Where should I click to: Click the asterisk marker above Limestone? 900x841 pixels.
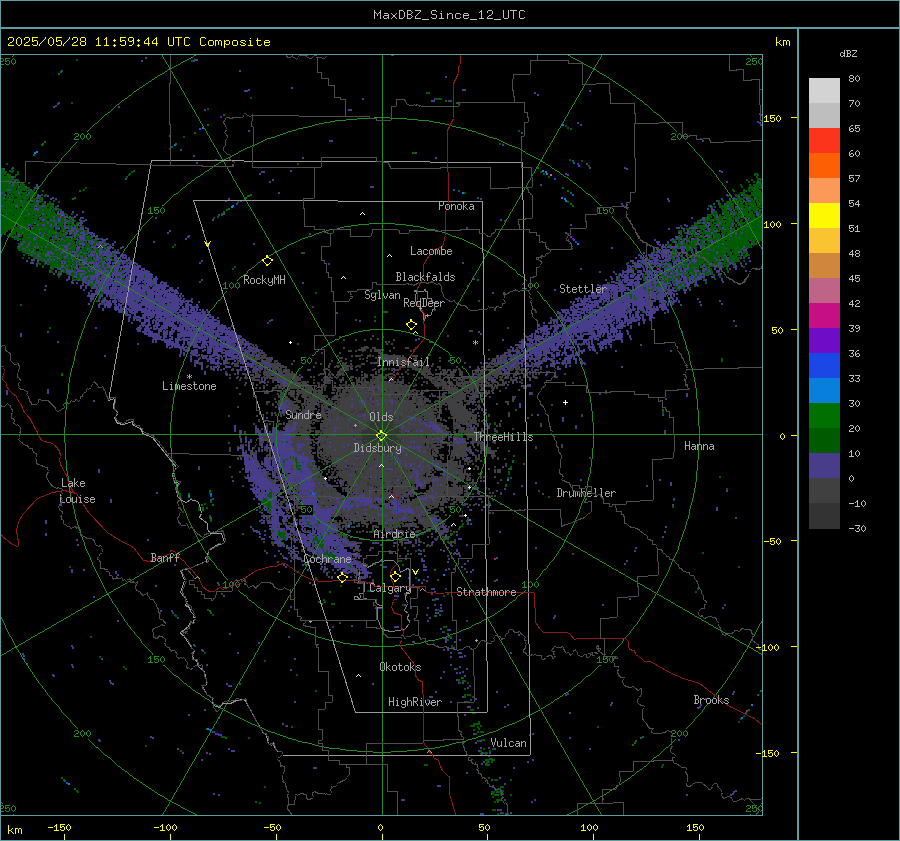pyautogui.click(x=189, y=377)
